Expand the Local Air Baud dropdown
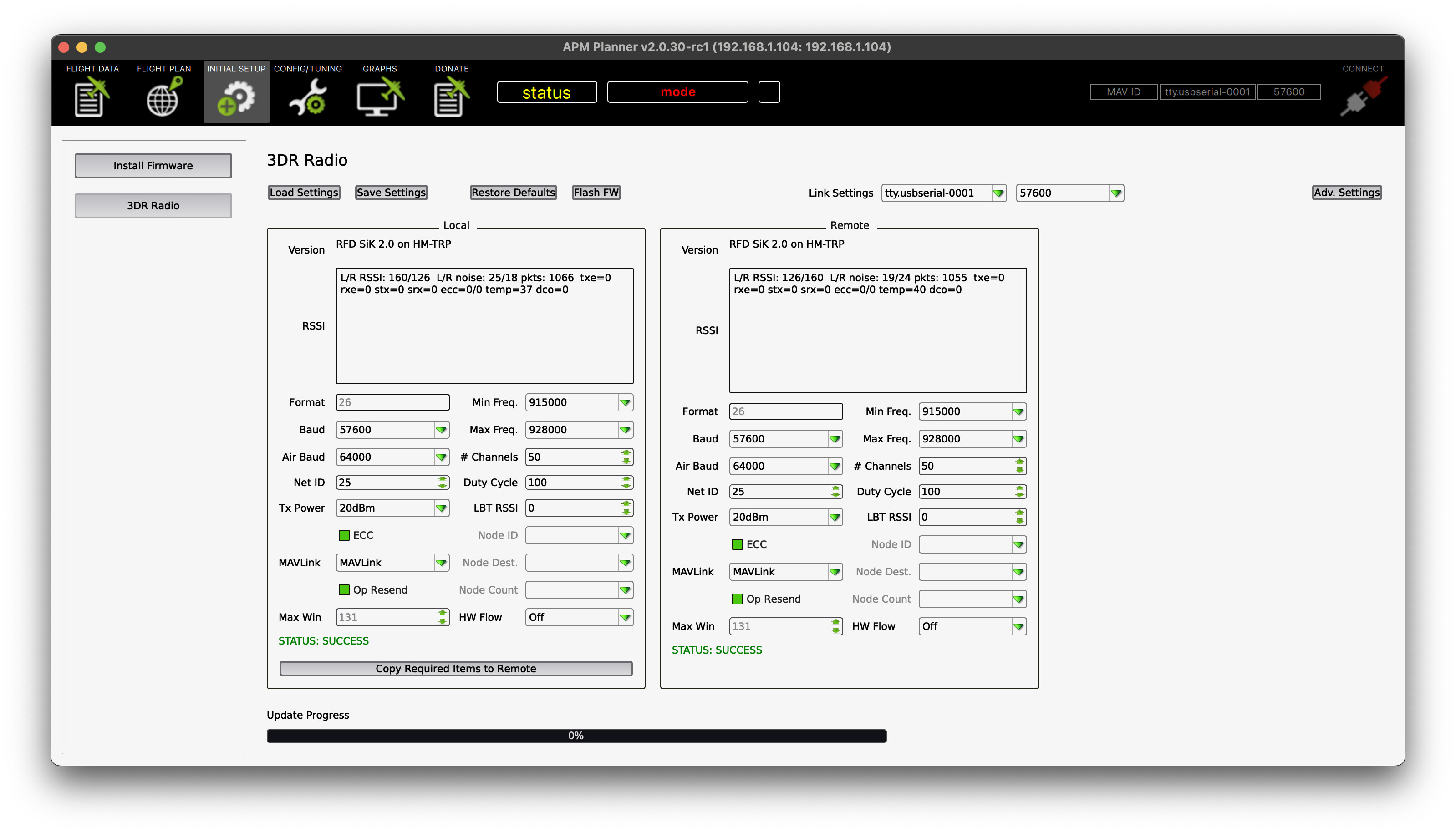 point(392,457)
